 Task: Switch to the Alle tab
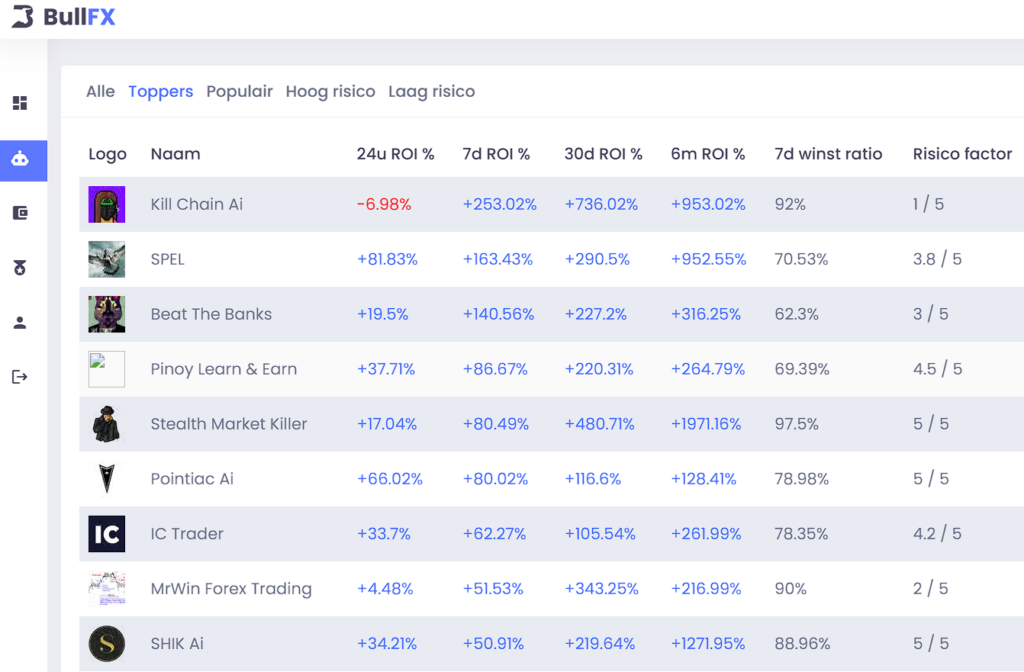coord(100,91)
